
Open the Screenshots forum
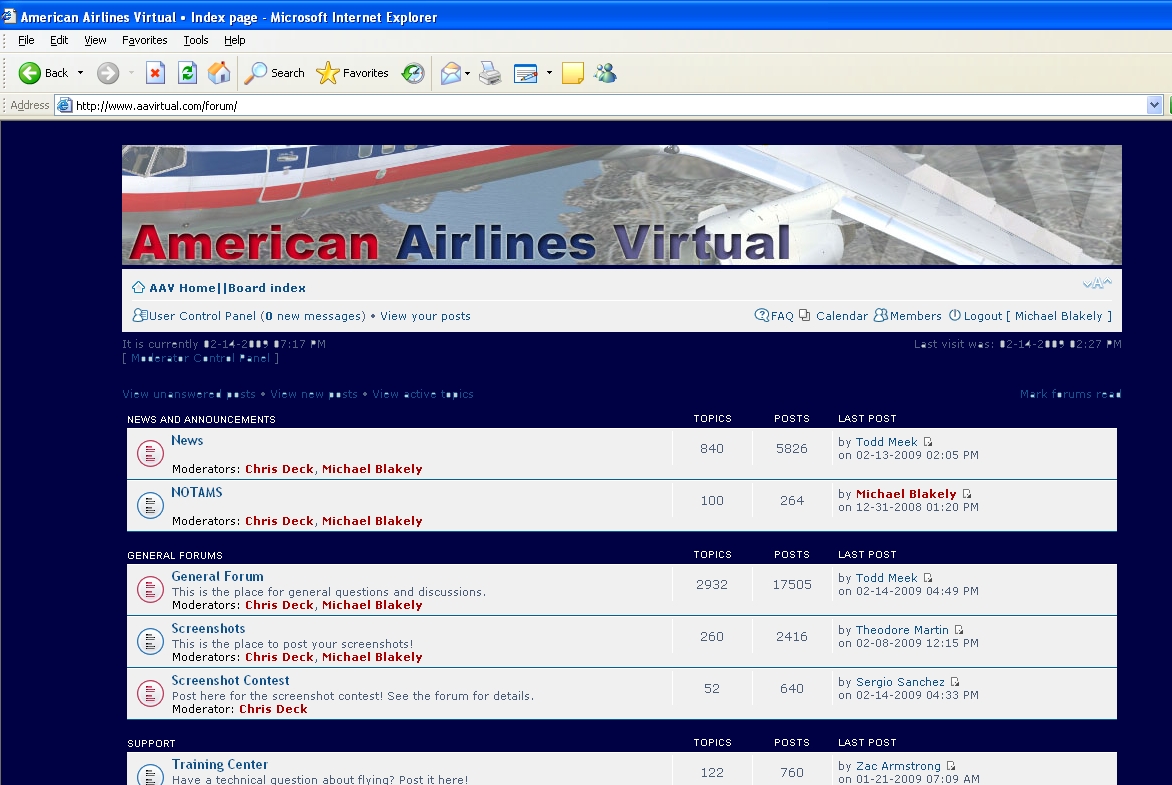coord(208,629)
